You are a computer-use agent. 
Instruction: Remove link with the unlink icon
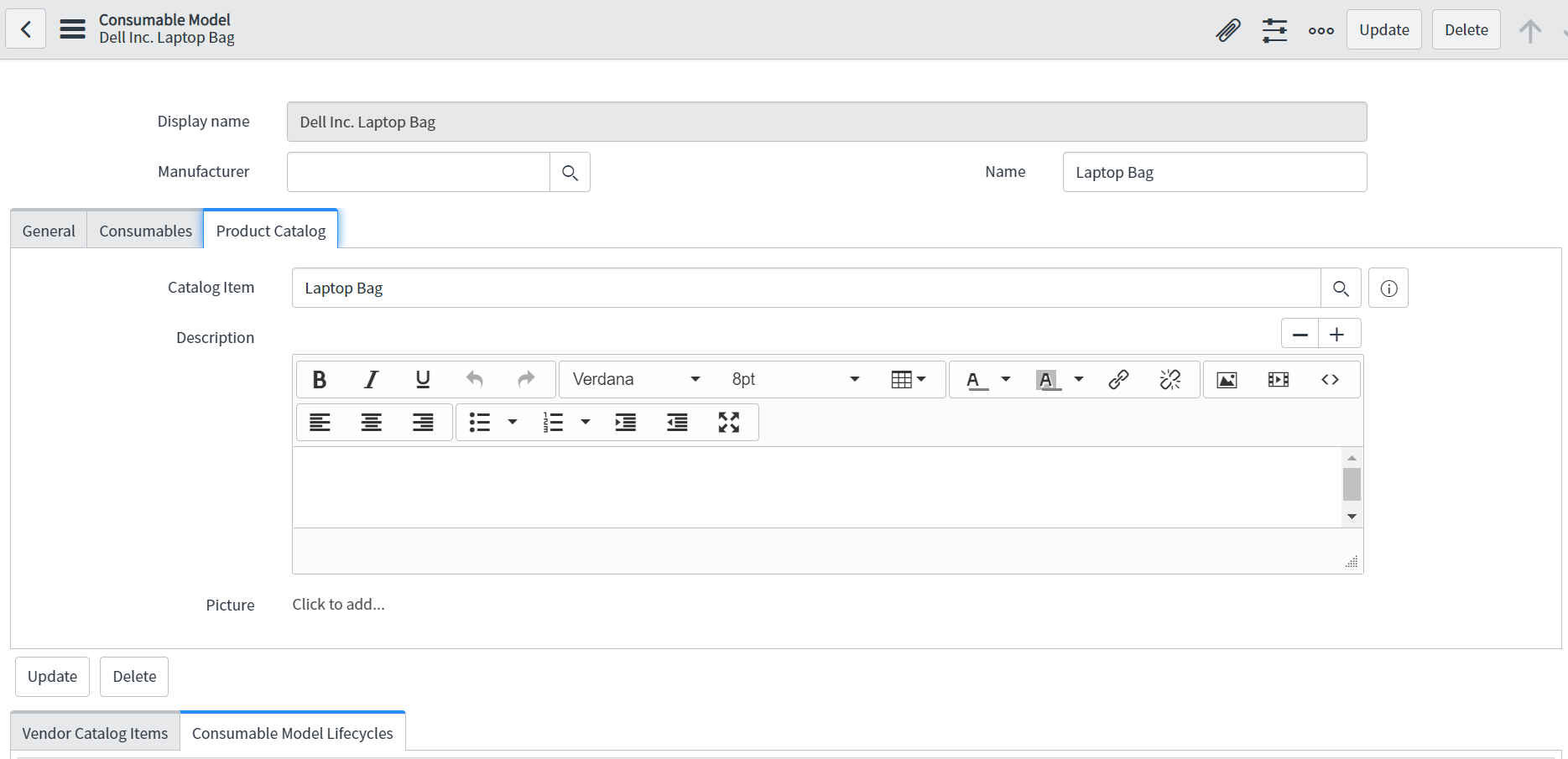pos(1170,379)
